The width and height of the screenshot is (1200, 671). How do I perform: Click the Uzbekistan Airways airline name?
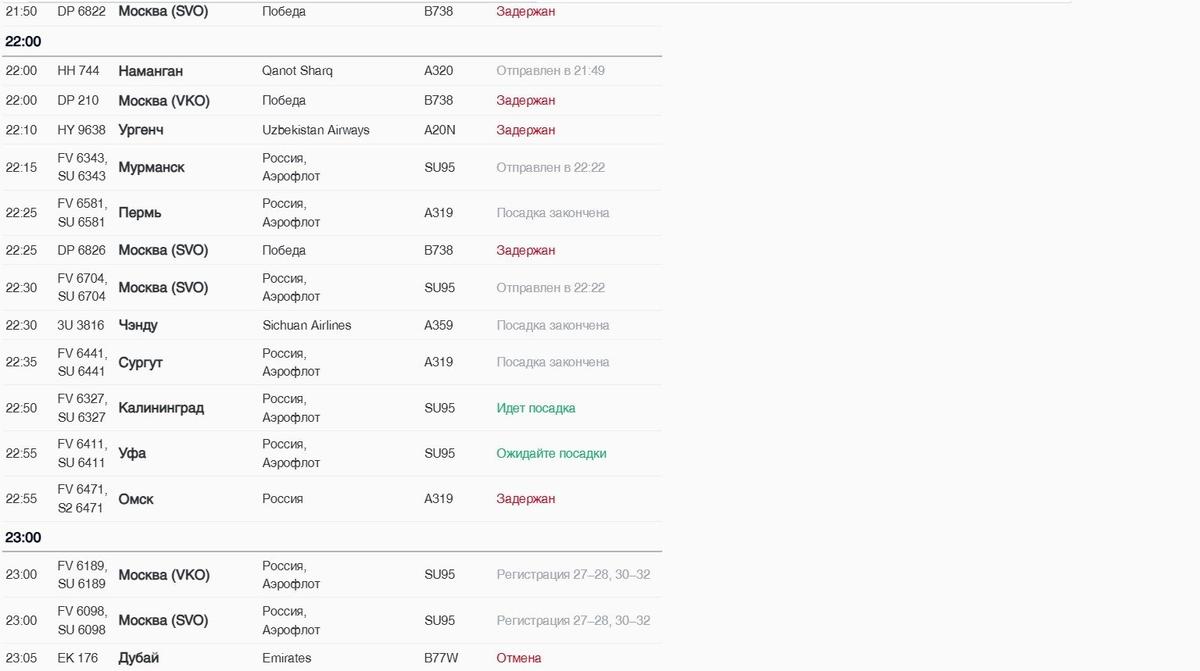tap(315, 130)
